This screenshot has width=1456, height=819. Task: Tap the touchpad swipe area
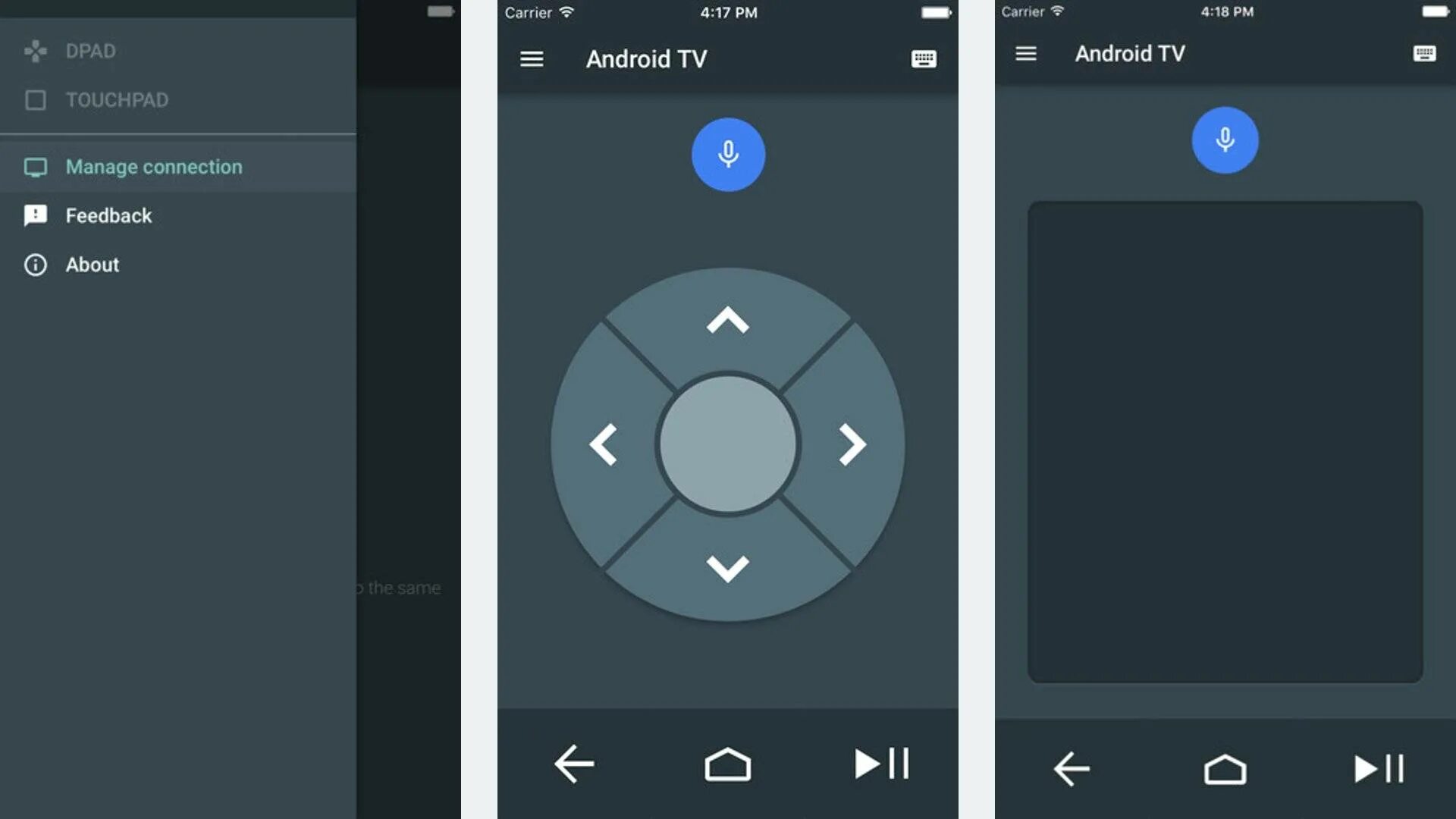point(1223,442)
